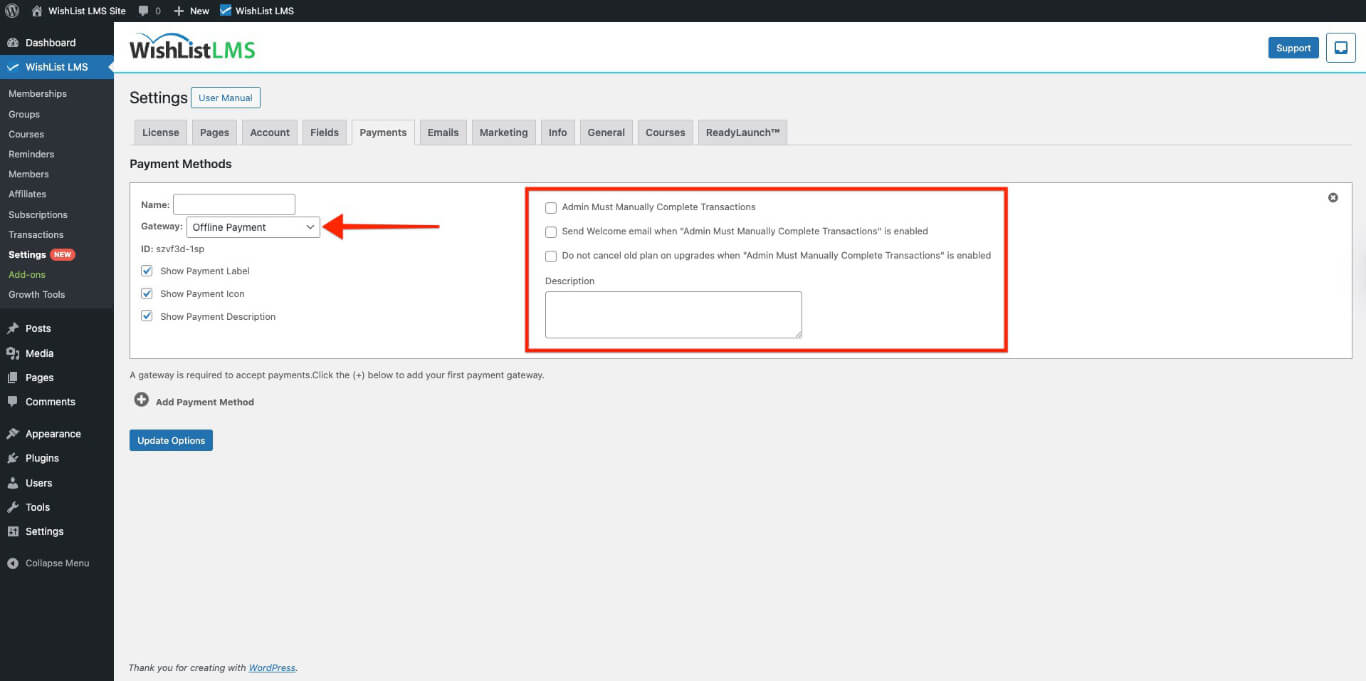Click the plus New icon in admin bar
The image size is (1366, 681).
click(179, 10)
